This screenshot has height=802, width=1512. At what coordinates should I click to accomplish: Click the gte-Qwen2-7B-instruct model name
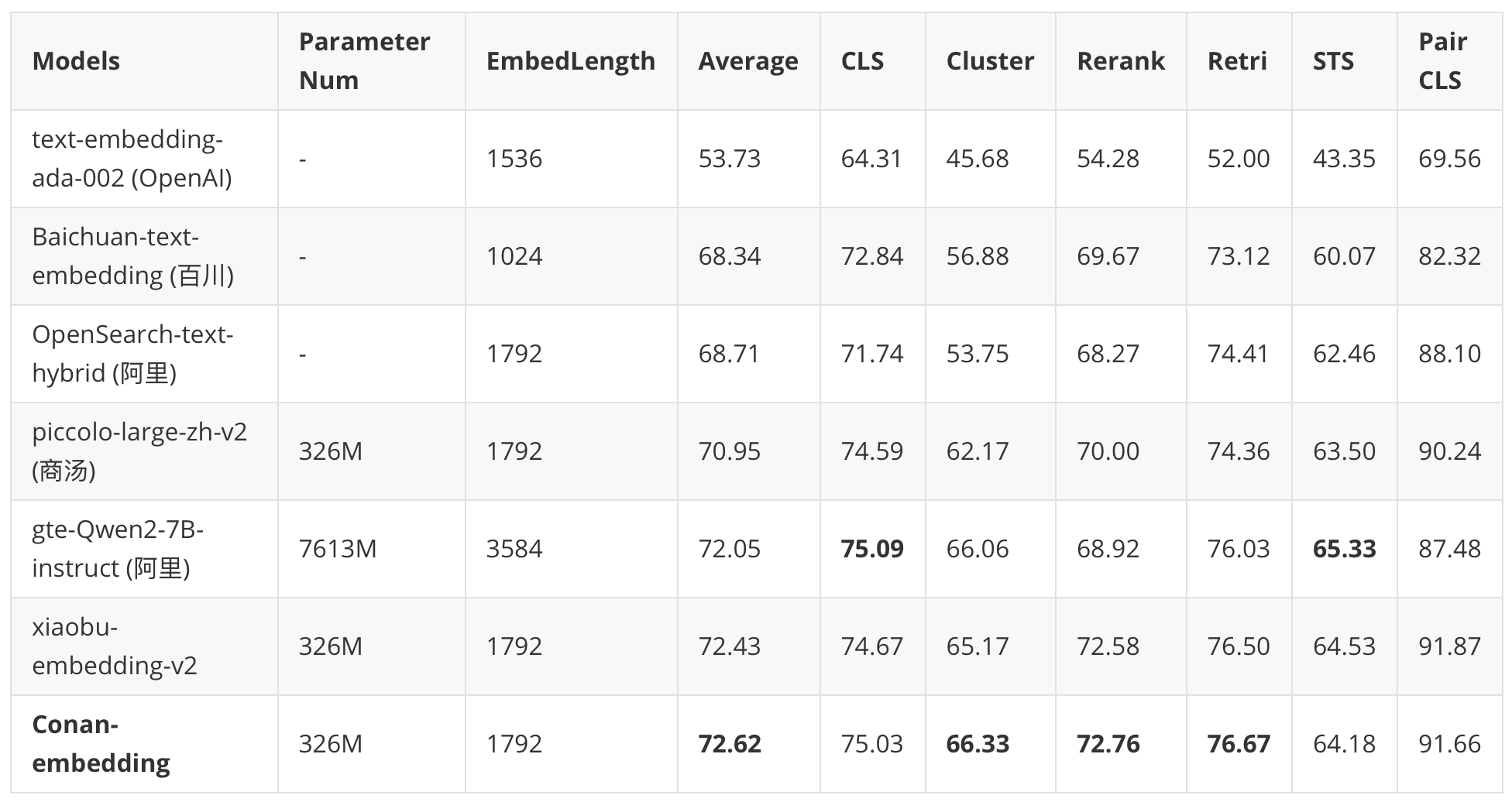coord(118,549)
